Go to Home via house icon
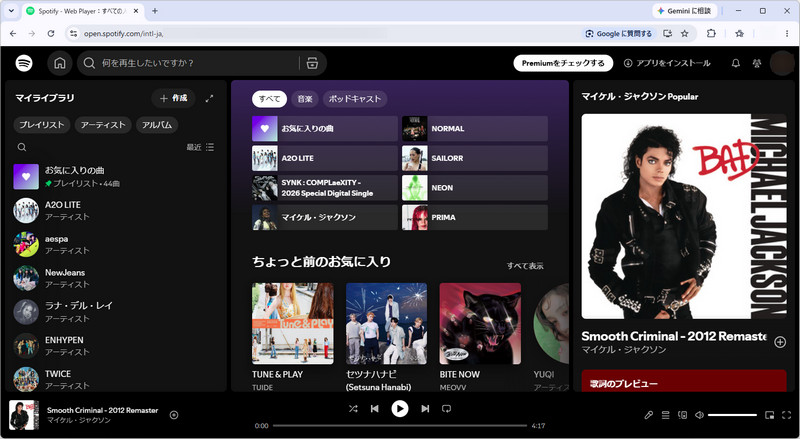Viewport: 800px width, 439px height. click(60, 63)
